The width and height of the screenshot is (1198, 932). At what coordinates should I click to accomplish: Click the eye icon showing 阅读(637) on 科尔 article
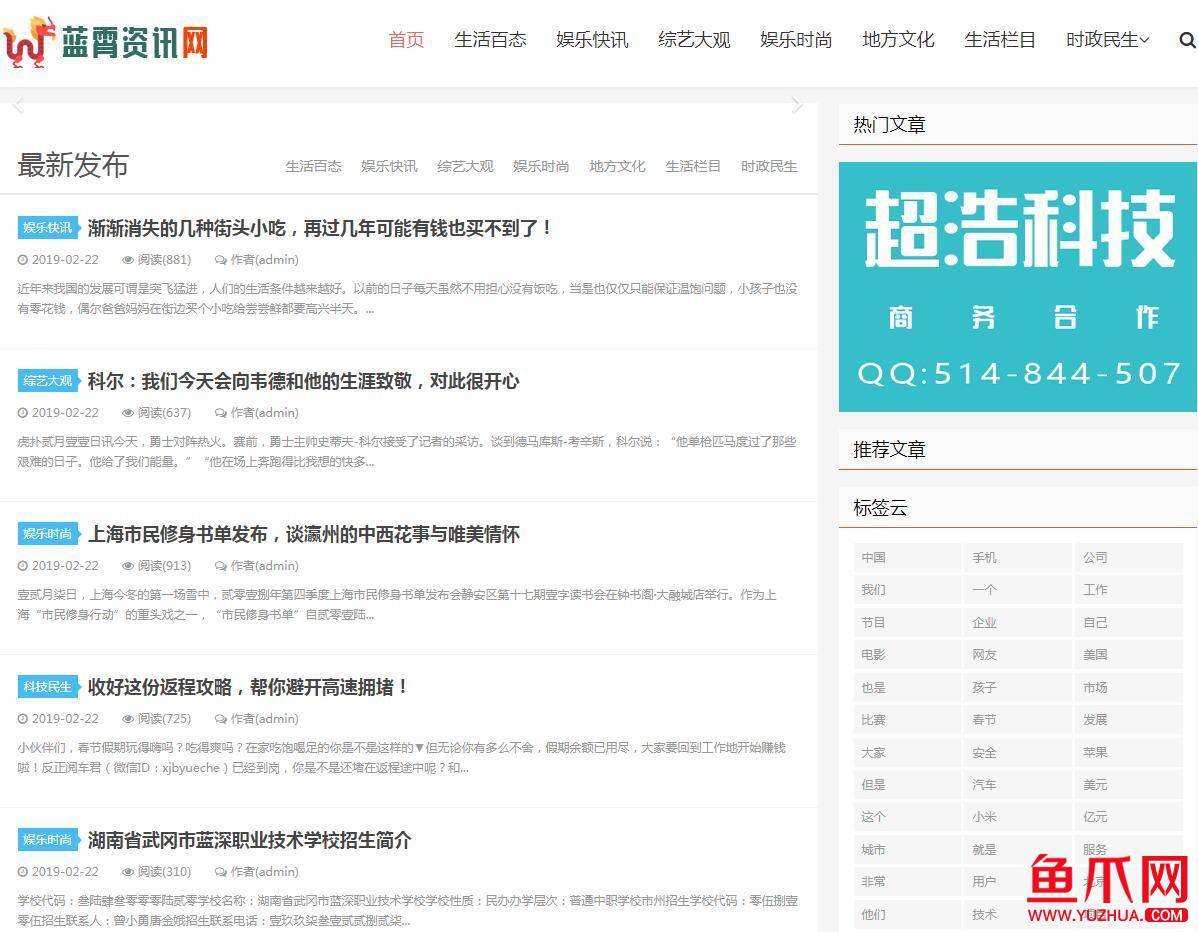pos(128,412)
